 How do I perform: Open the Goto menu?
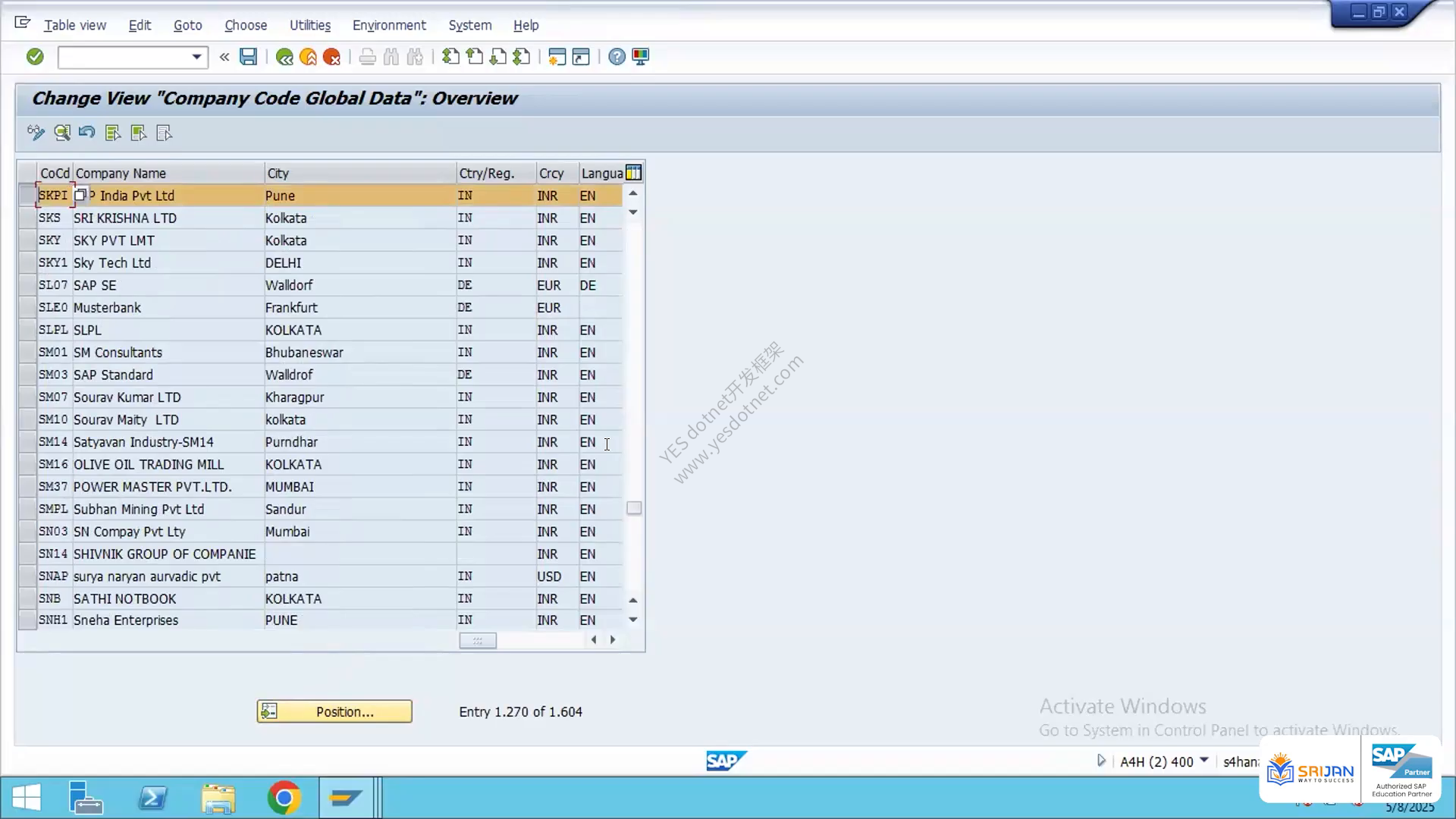tap(187, 25)
